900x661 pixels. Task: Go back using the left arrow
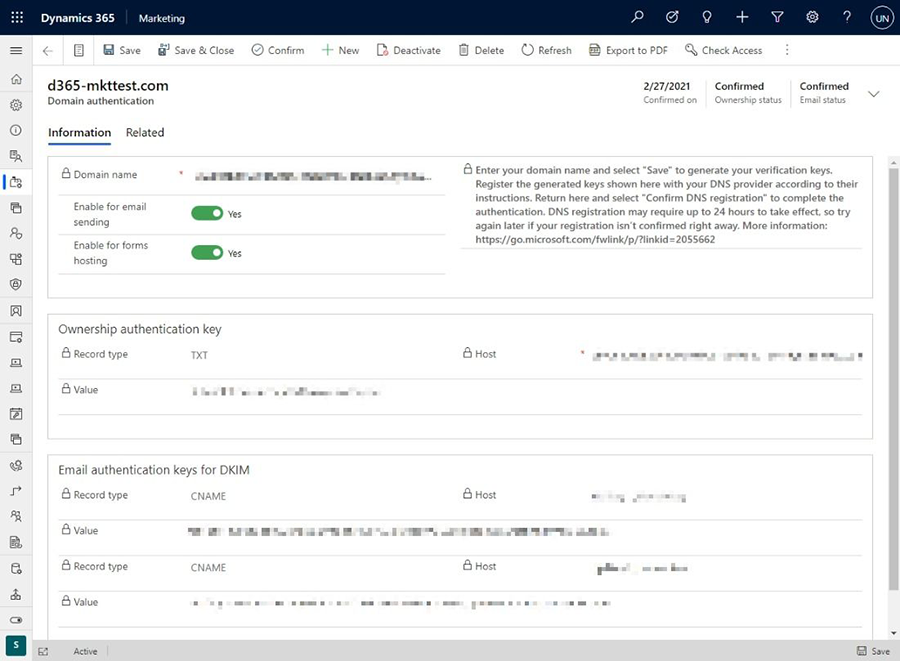point(48,50)
